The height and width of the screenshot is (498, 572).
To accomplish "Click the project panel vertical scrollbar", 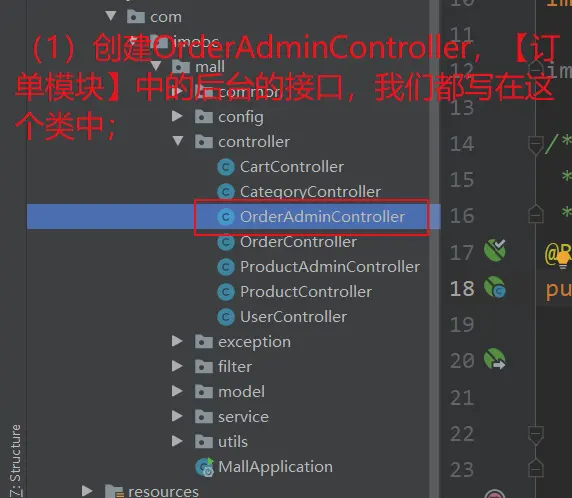I will point(434,249).
